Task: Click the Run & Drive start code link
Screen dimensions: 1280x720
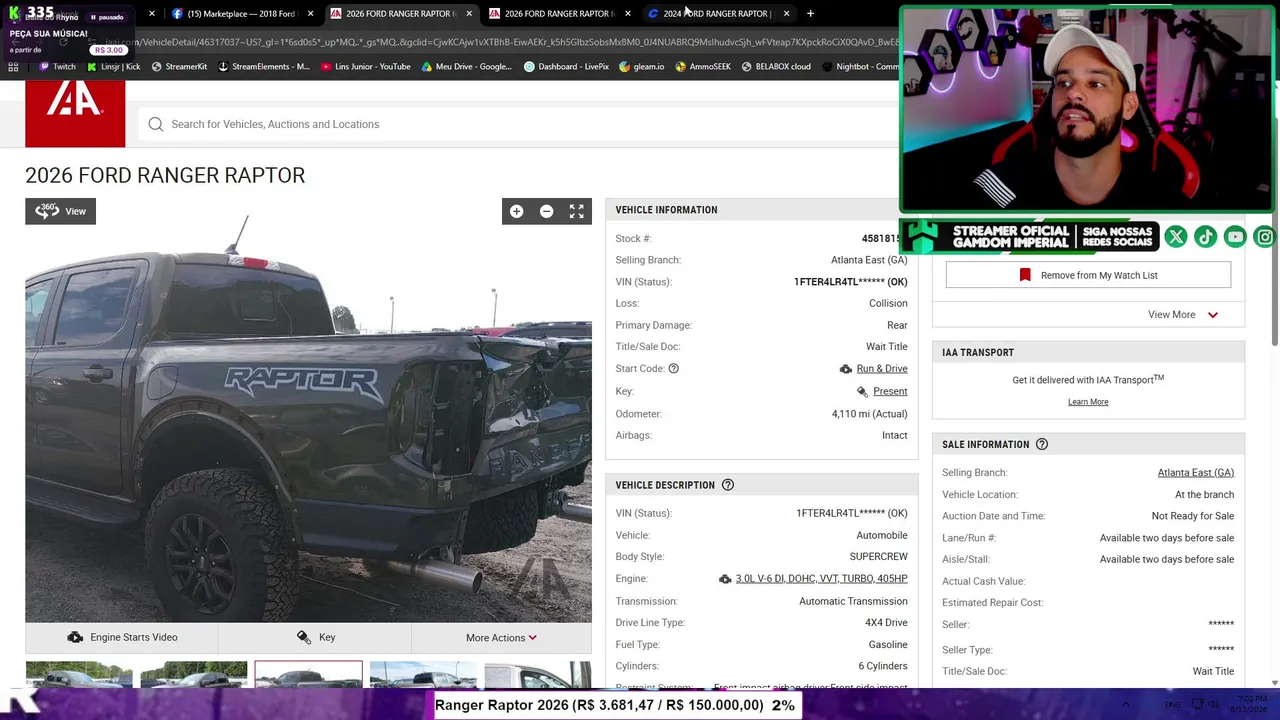Action: click(x=882, y=369)
